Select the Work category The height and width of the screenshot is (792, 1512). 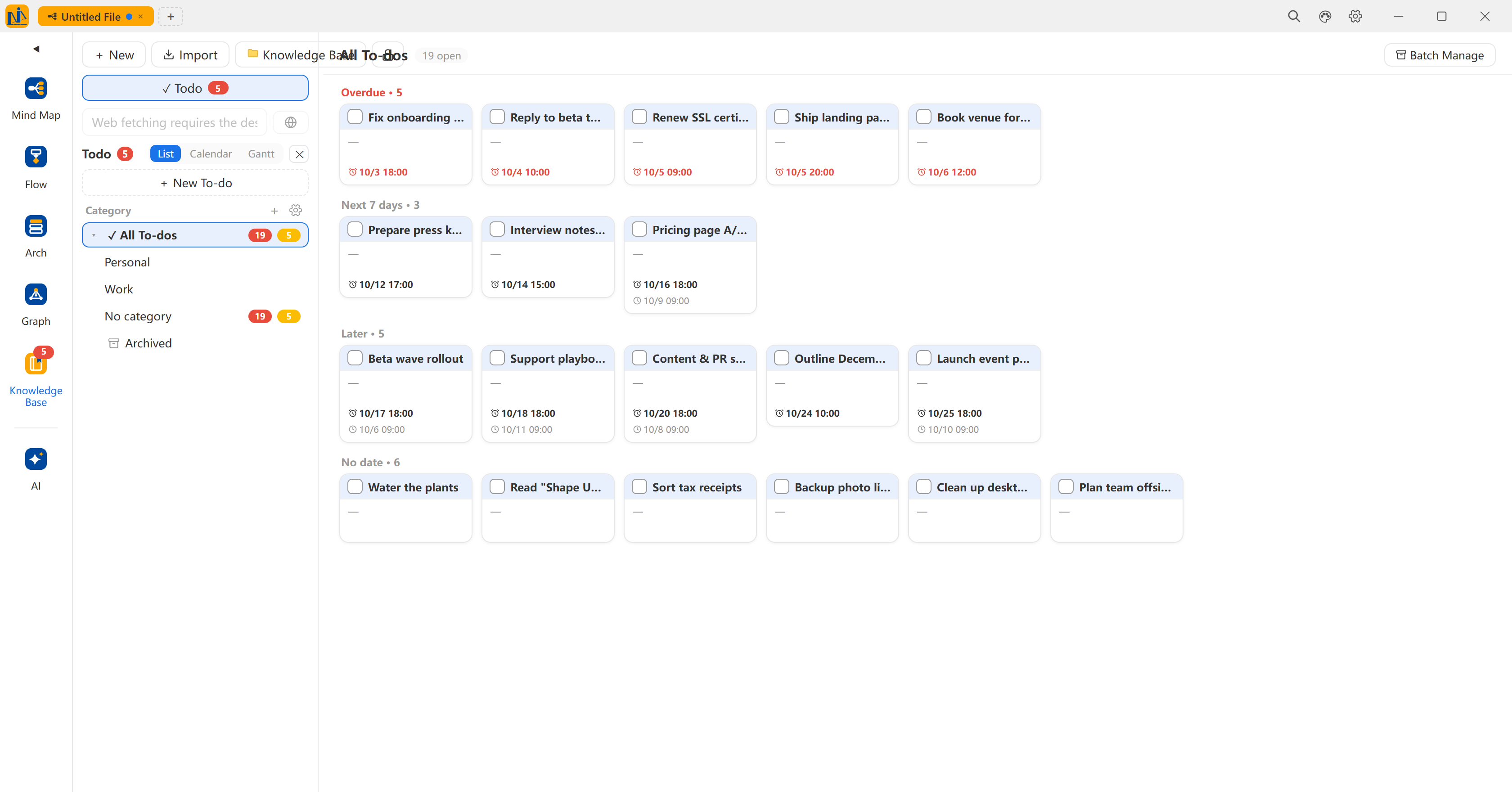[x=195, y=289]
